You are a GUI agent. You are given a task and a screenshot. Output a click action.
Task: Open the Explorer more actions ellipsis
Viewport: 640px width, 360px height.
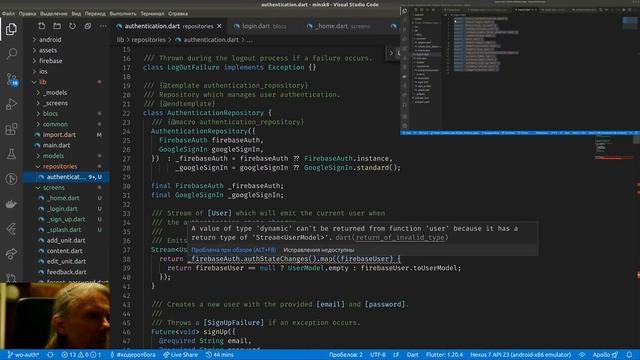pos(103,26)
